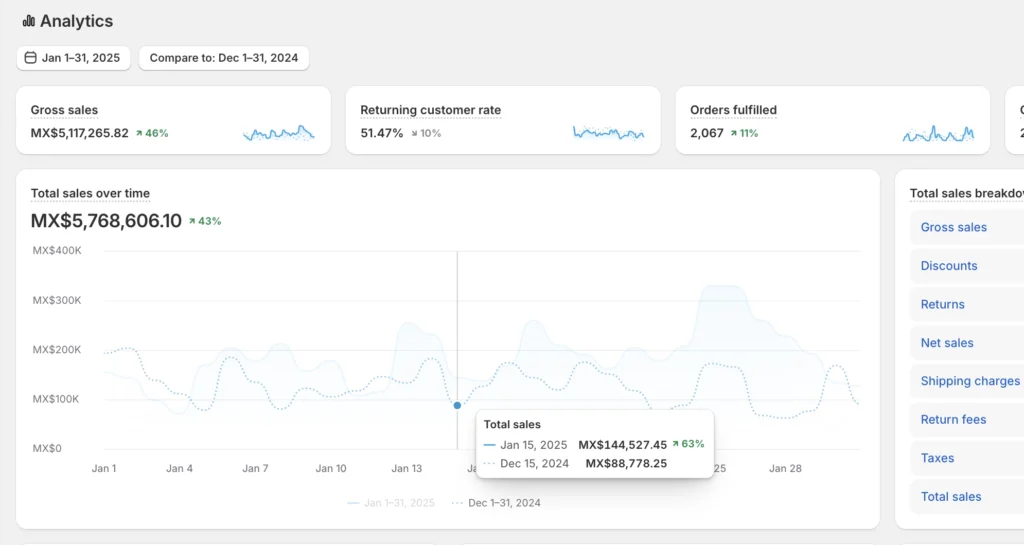Viewport: 1024px width, 545px height.
Task: Click the highlighted Jan 15 data point
Action: pos(457,405)
